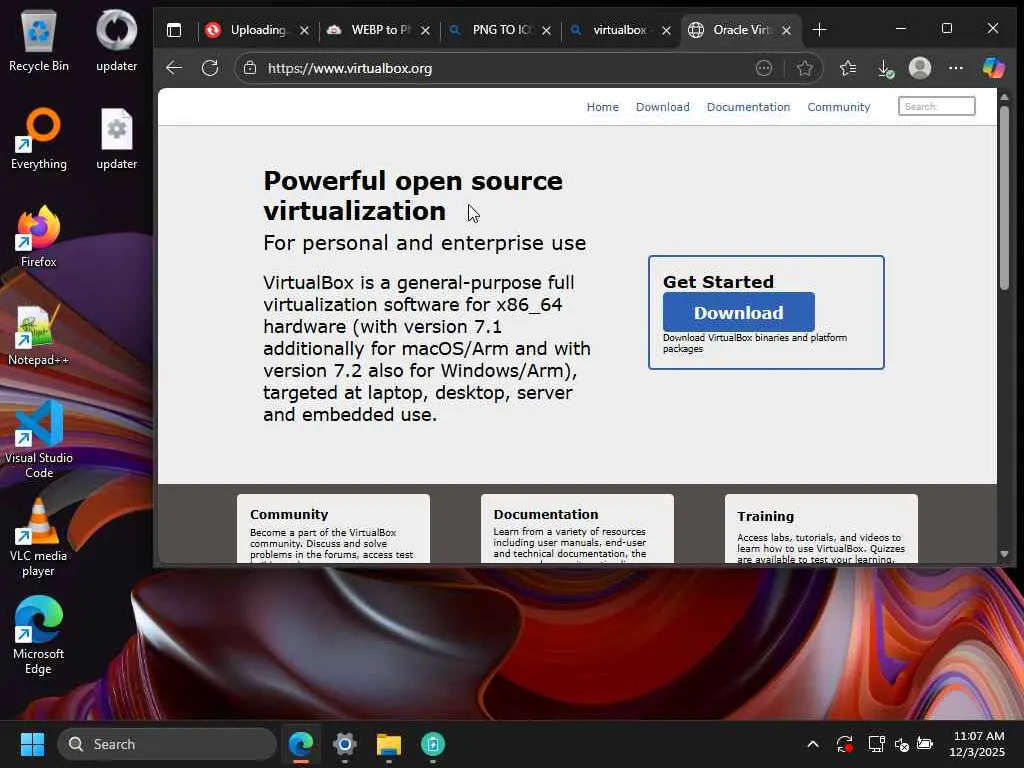View site information lock icon
The width and height of the screenshot is (1024, 768).
[249, 68]
